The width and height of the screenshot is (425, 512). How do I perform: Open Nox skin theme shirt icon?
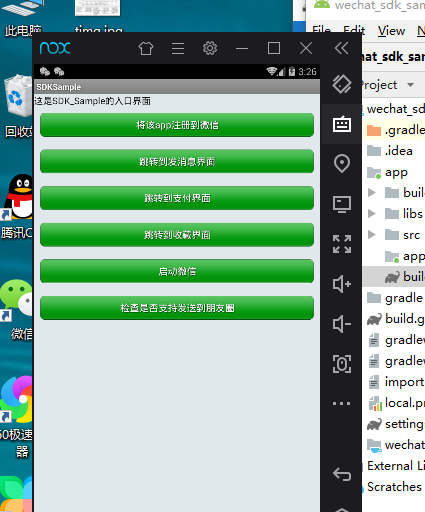pos(146,48)
